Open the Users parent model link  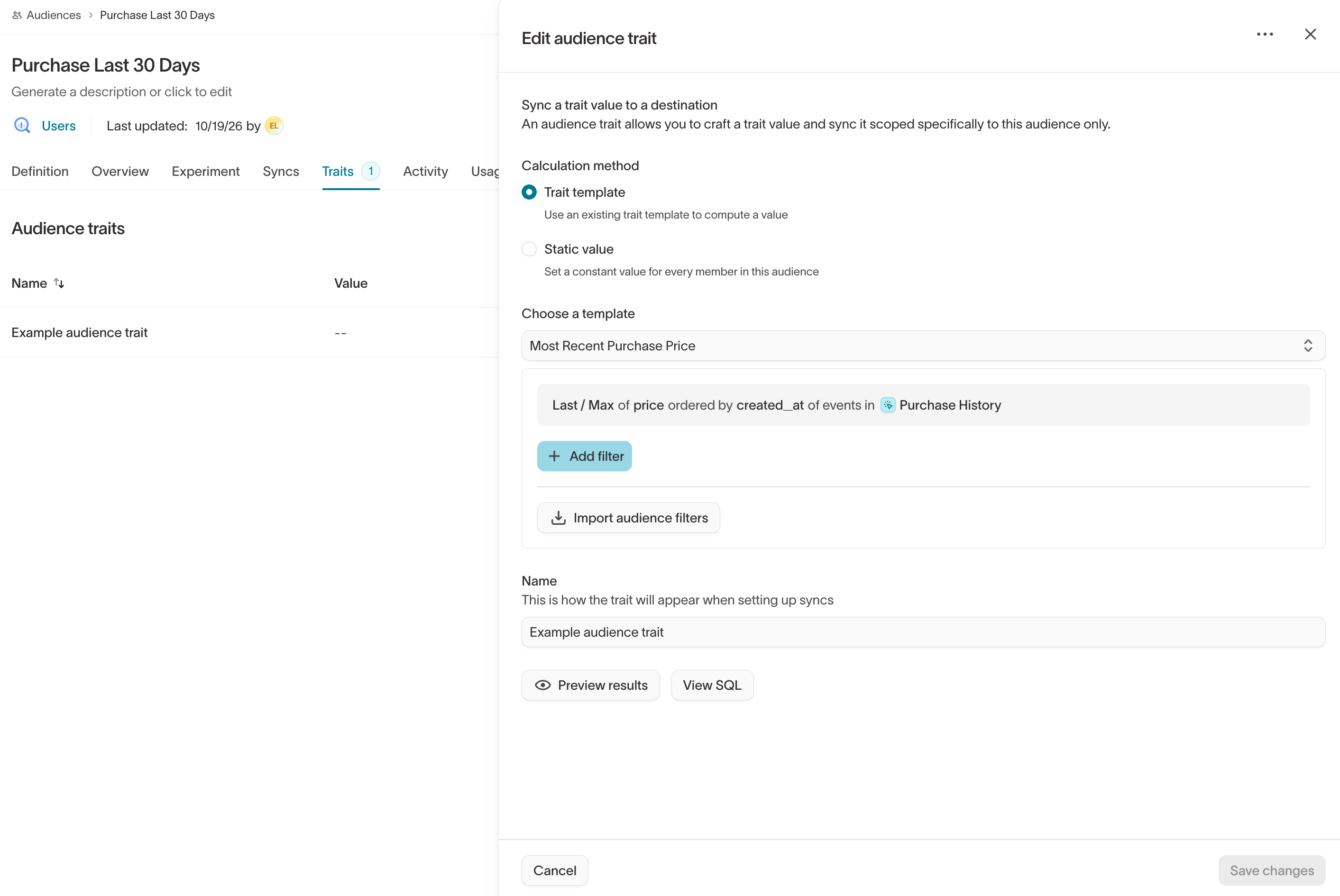point(58,126)
